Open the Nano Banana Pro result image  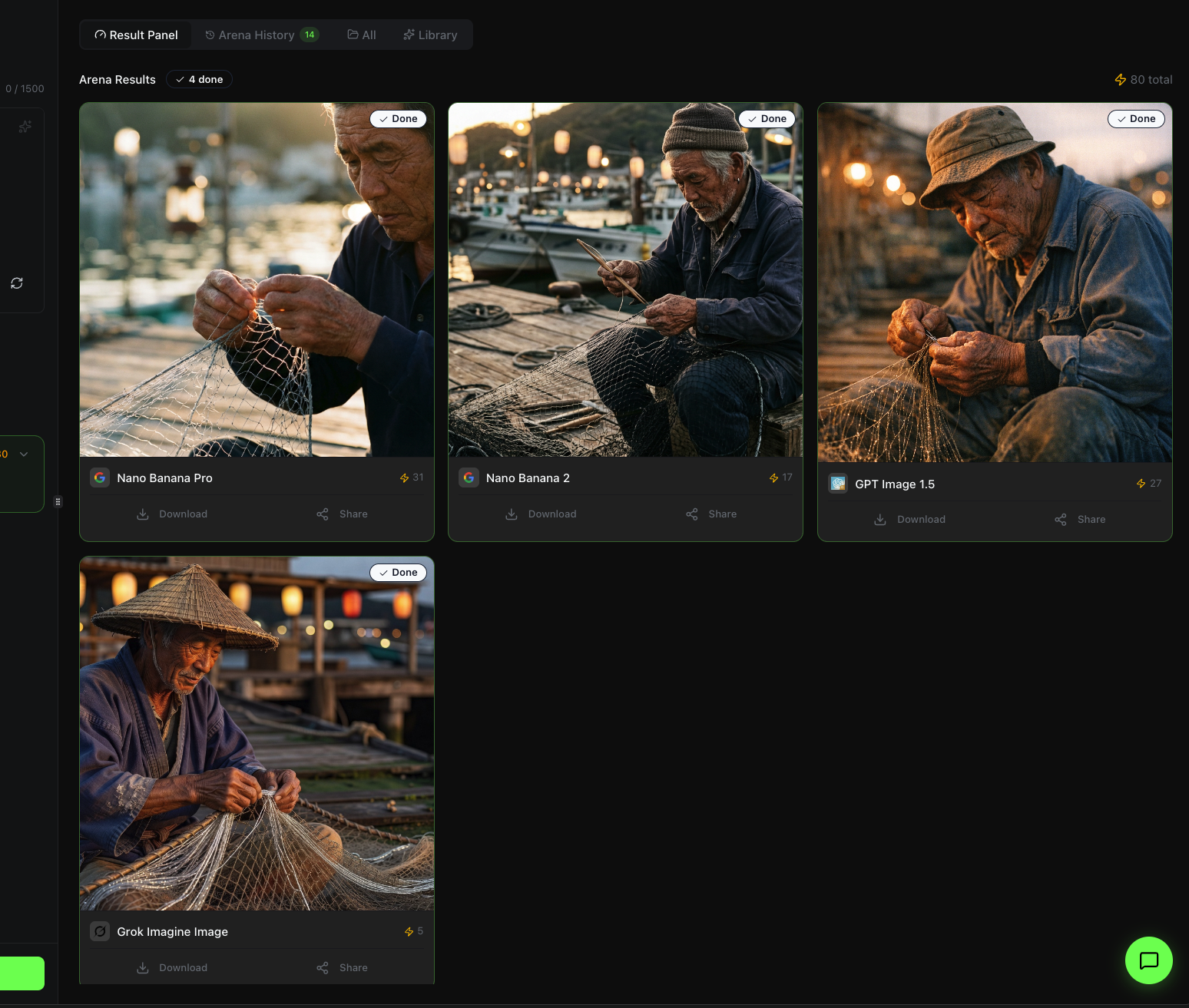click(257, 280)
